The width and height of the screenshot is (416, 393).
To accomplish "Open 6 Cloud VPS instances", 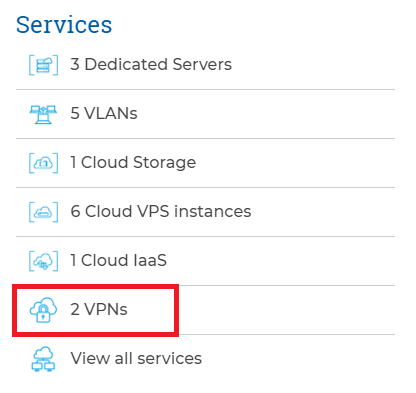I will (x=161, y=211).
